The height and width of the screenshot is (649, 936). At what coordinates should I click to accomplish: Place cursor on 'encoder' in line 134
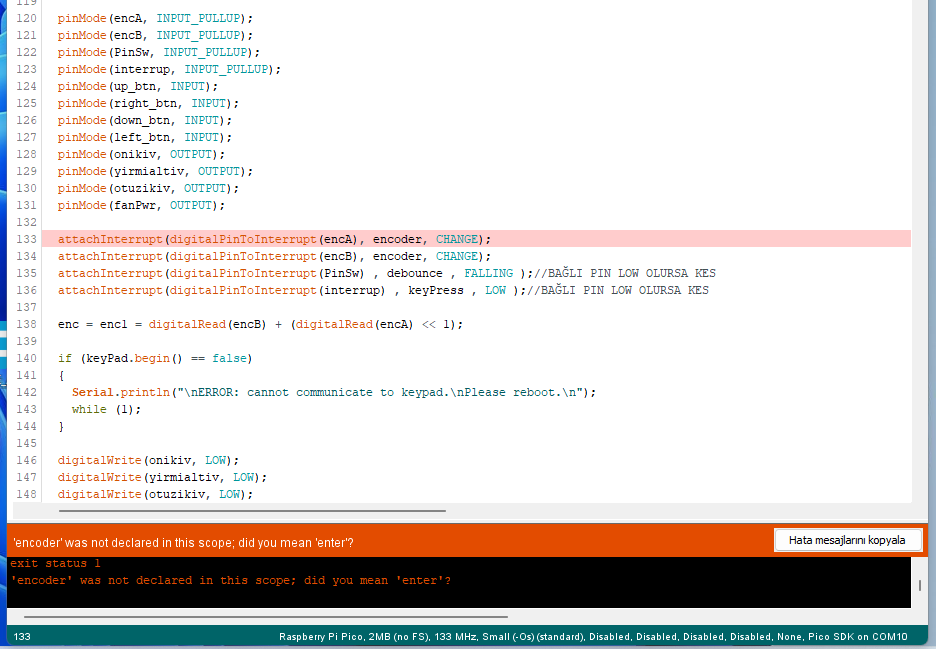pos(398,256)
